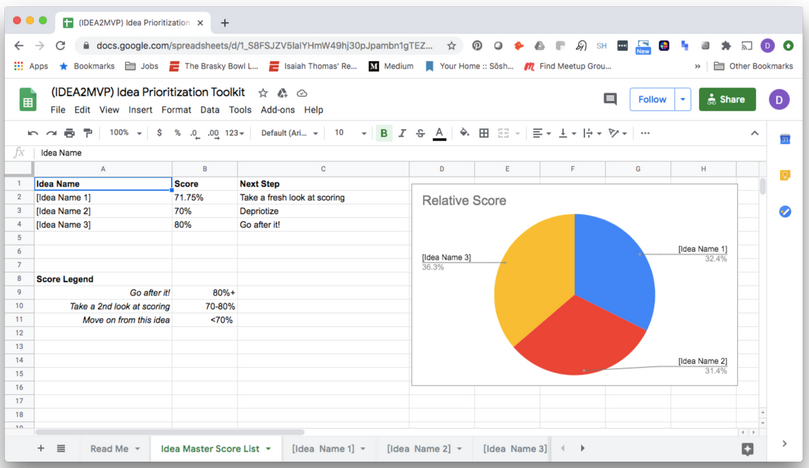Add a new sheet with plus

tap(41, 448)
